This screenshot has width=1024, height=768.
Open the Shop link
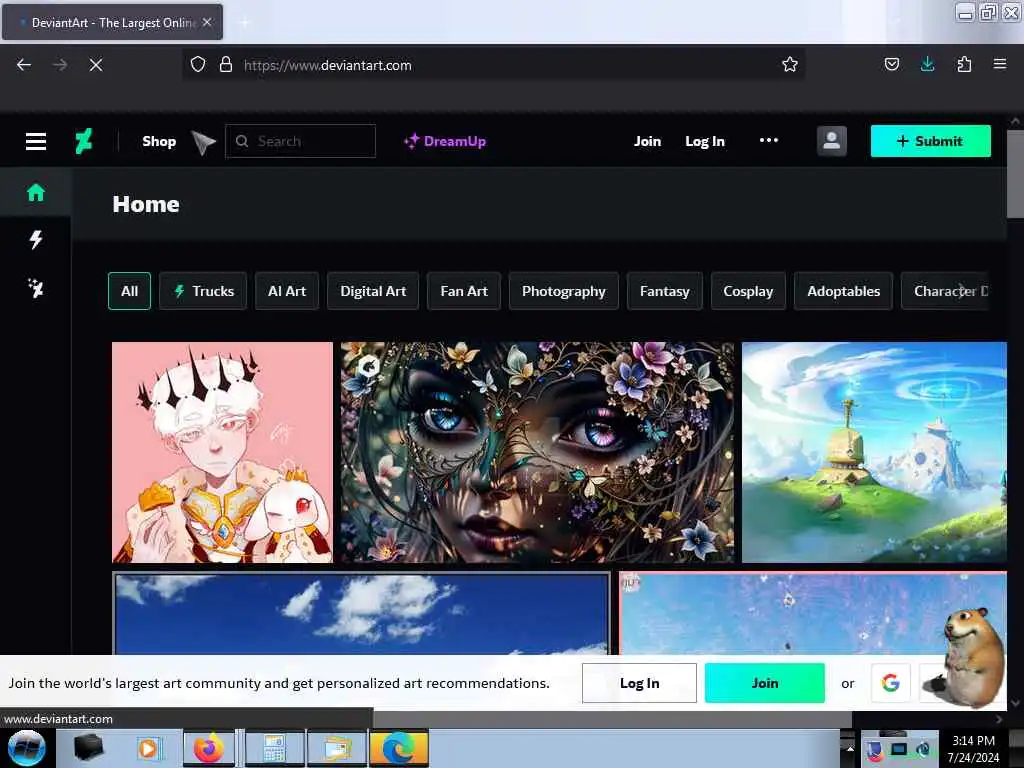click(x=159, y=141)
